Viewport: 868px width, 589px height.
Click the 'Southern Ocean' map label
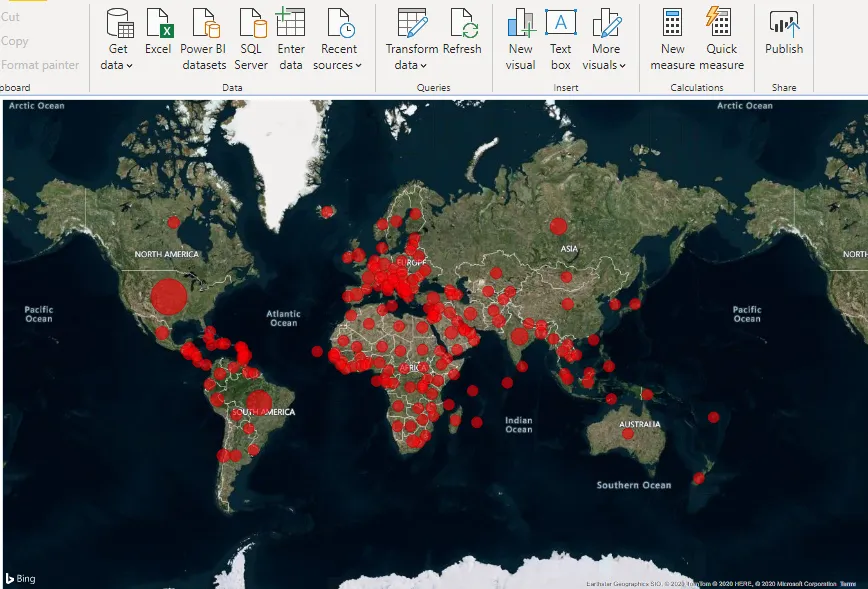click(634, 485)
